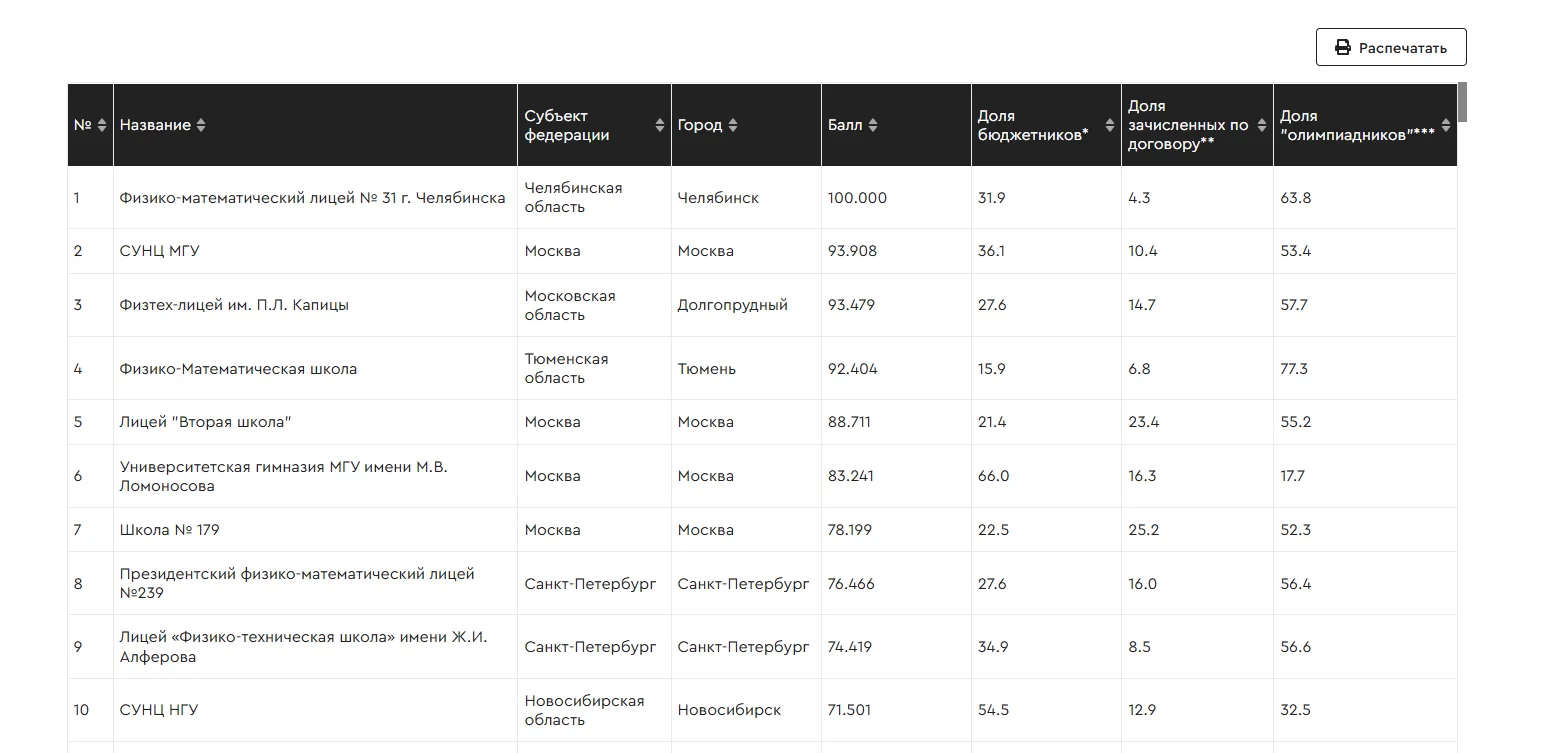The height and width of the screenshot is (753, 1559).
Task: Sort by Балл column sort icon
Action: [873, 125]
